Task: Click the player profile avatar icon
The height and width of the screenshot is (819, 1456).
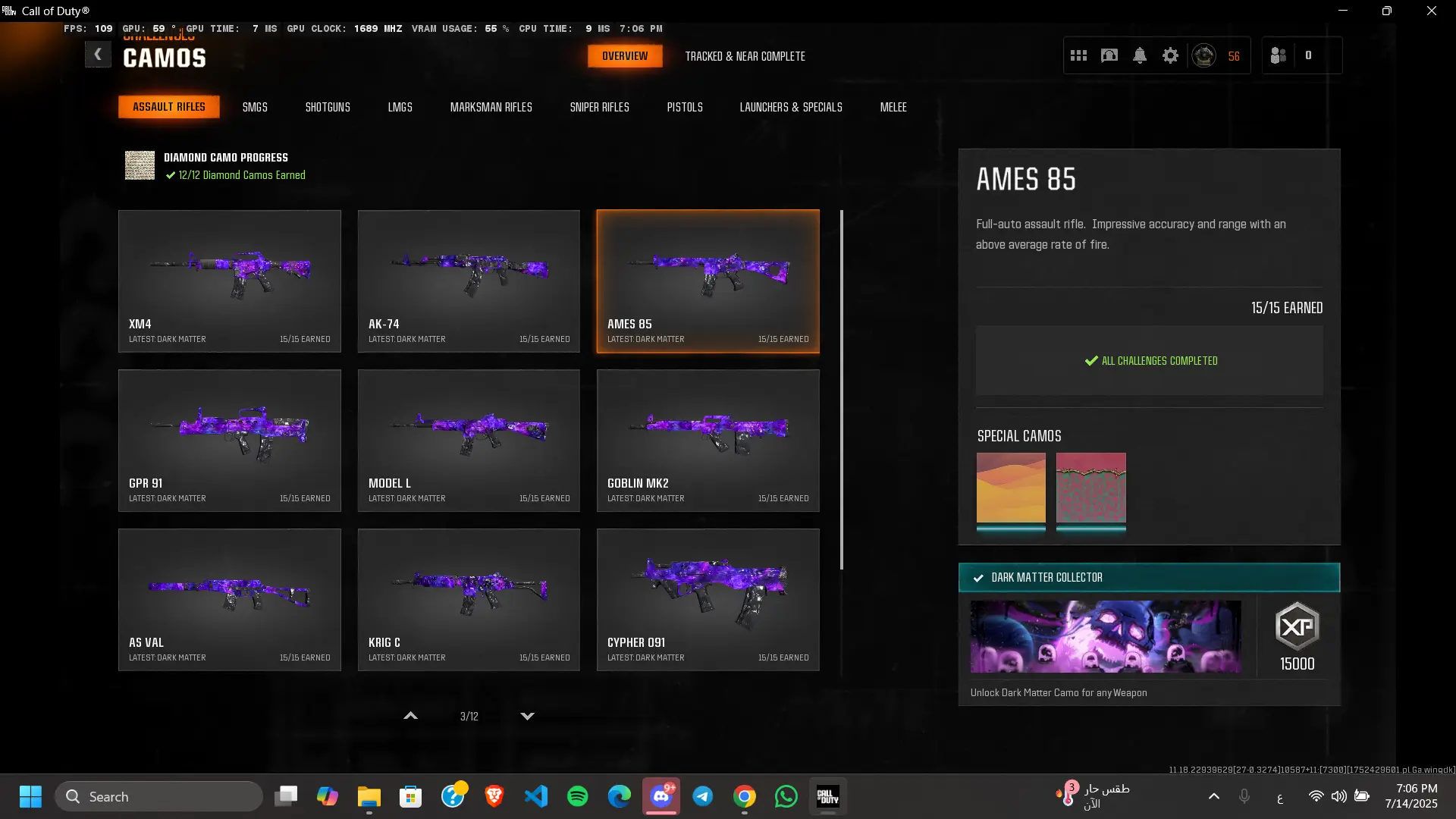Action: [1203, 55]
